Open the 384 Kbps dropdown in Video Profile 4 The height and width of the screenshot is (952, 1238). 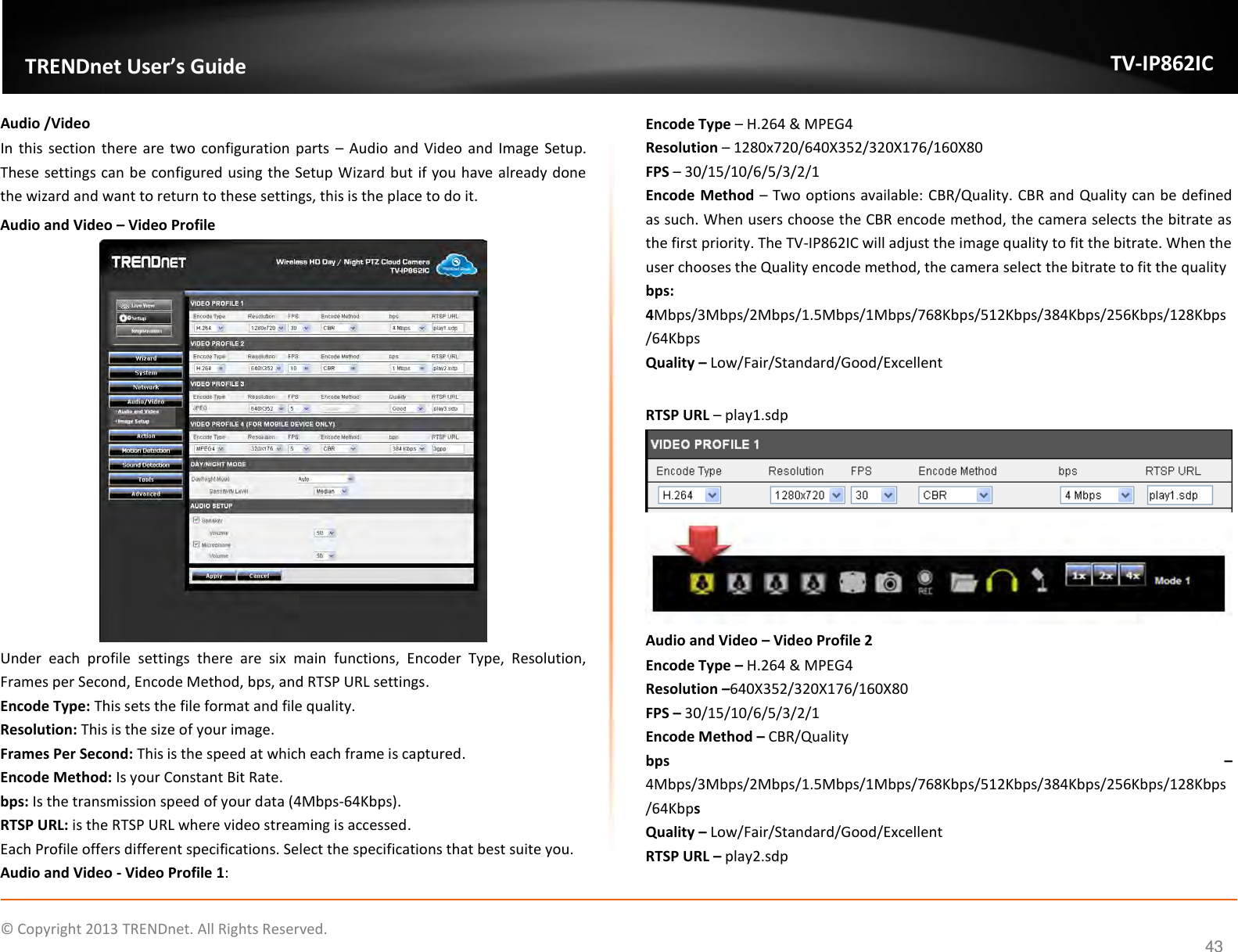[407, 449]
